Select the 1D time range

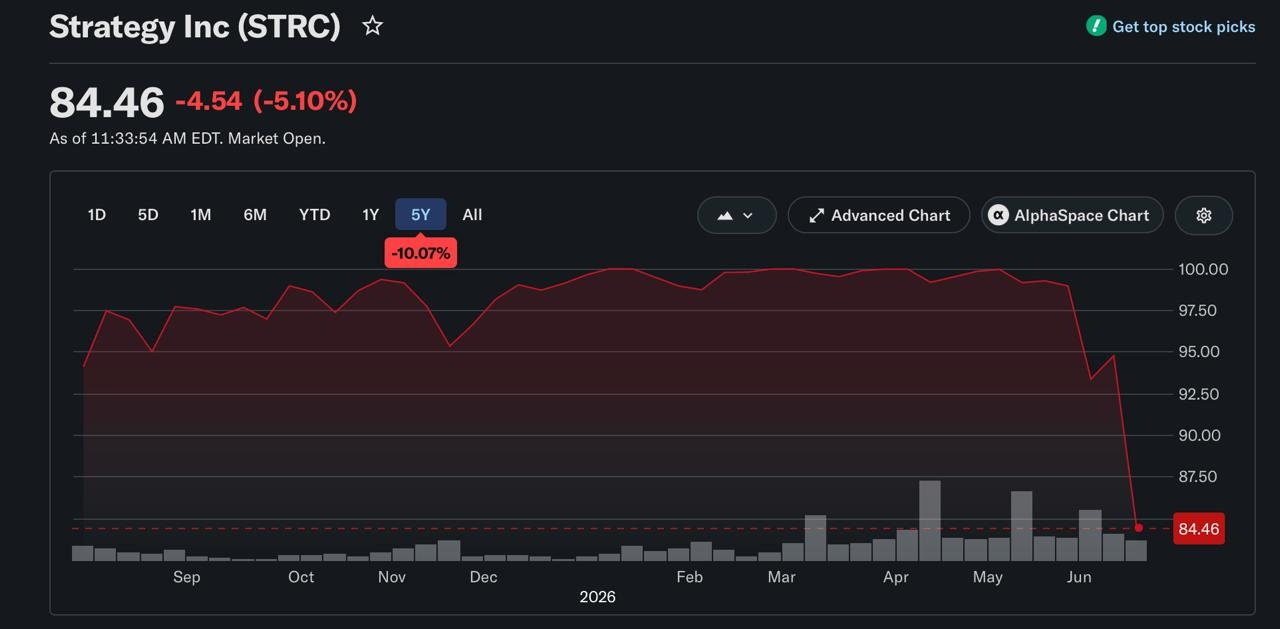(x=97, y=214)
